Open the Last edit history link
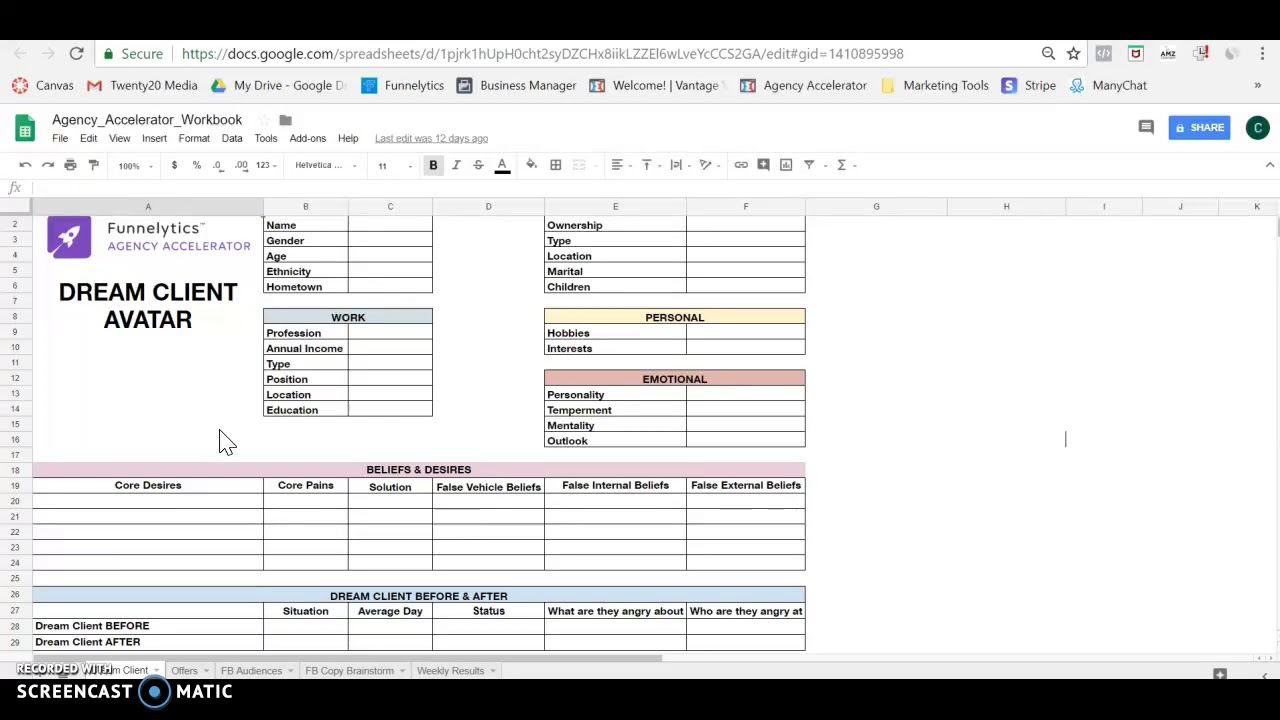Screen dimensions: 1280x720 (x=431, y=138)
